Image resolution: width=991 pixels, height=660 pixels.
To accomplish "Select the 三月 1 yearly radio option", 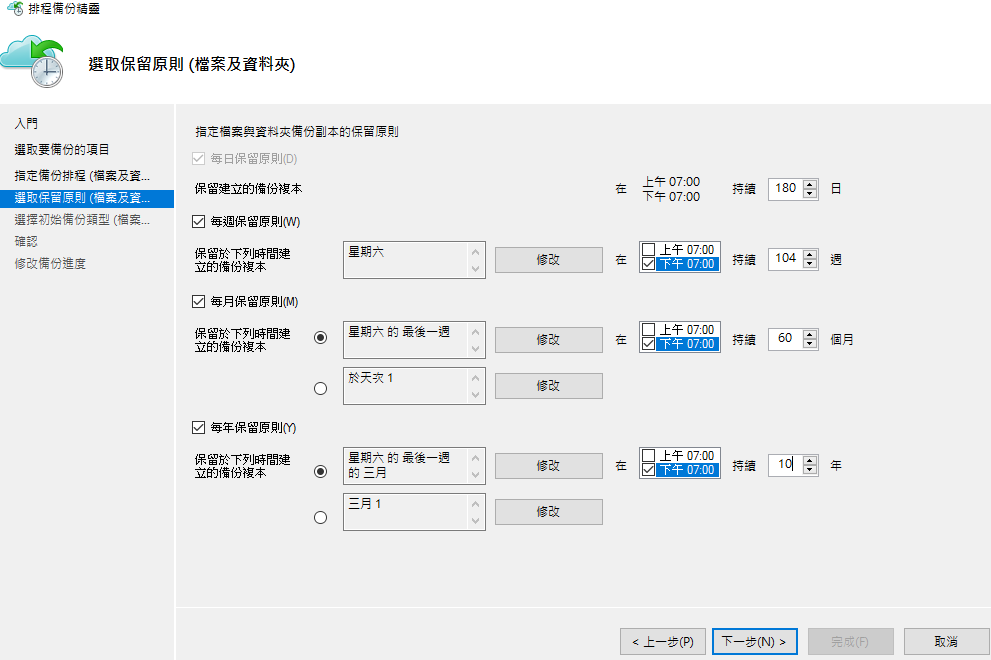I will point(320,517).
